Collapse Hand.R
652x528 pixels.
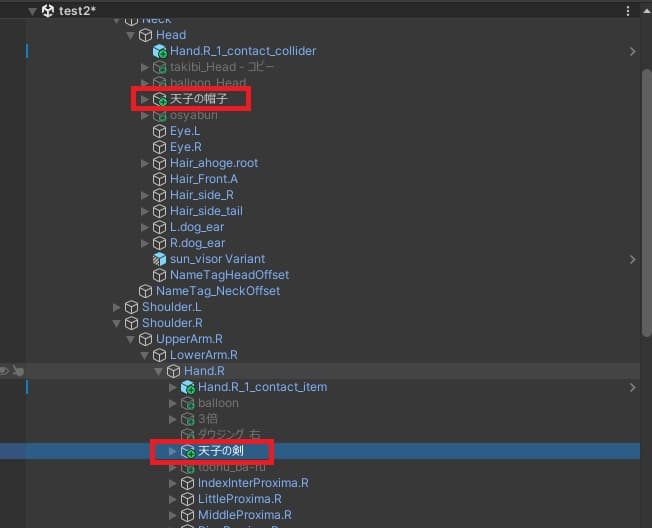pos(158,371)
